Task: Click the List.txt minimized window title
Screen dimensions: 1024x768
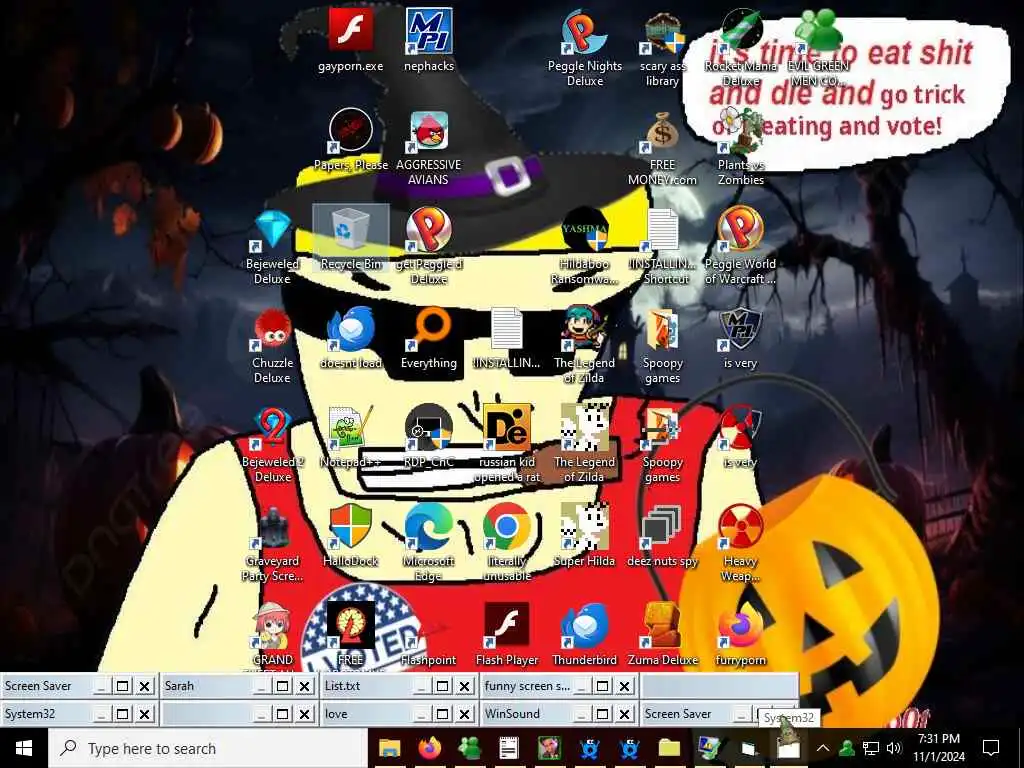Action: click(x=342, y=686)
